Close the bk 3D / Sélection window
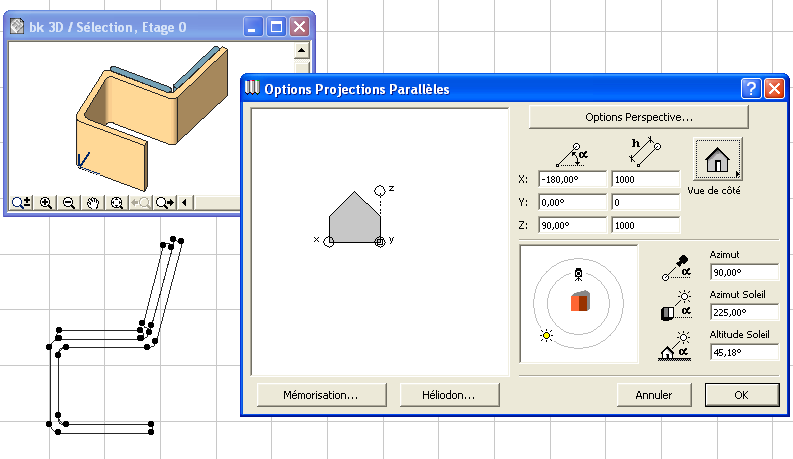This screenshot has width=793, height=459. 299,26
